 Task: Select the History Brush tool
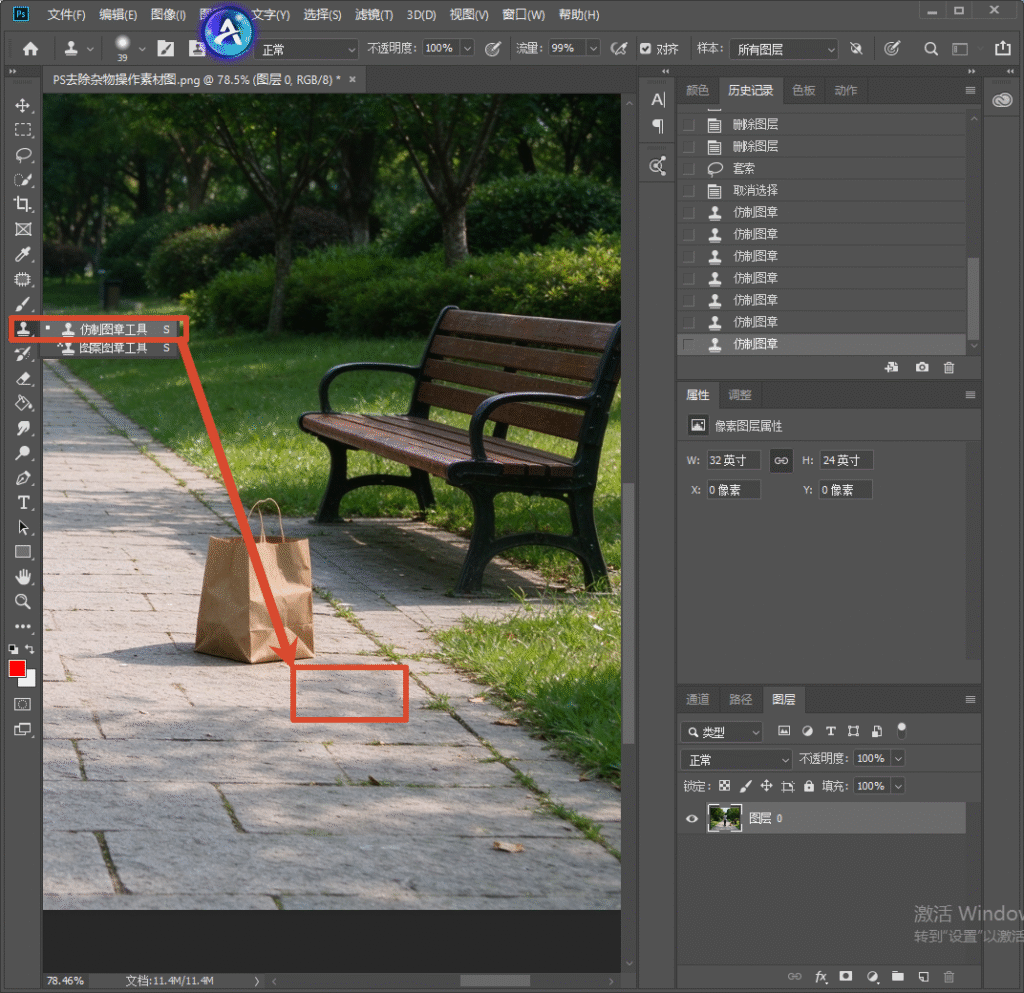click(x=23, y=354)
